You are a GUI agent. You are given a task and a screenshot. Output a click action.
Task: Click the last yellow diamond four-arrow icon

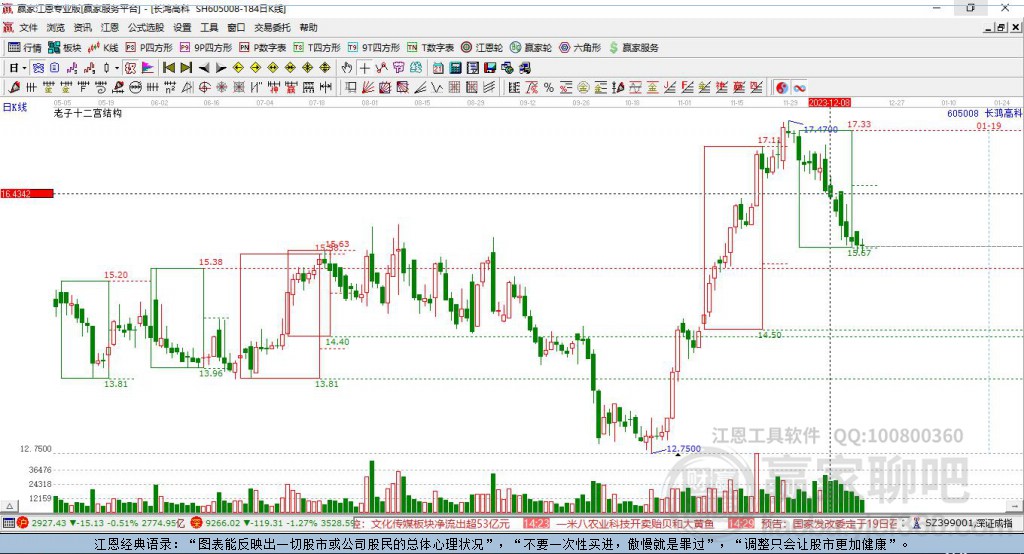pyautogui.click(x=325, y=68)
